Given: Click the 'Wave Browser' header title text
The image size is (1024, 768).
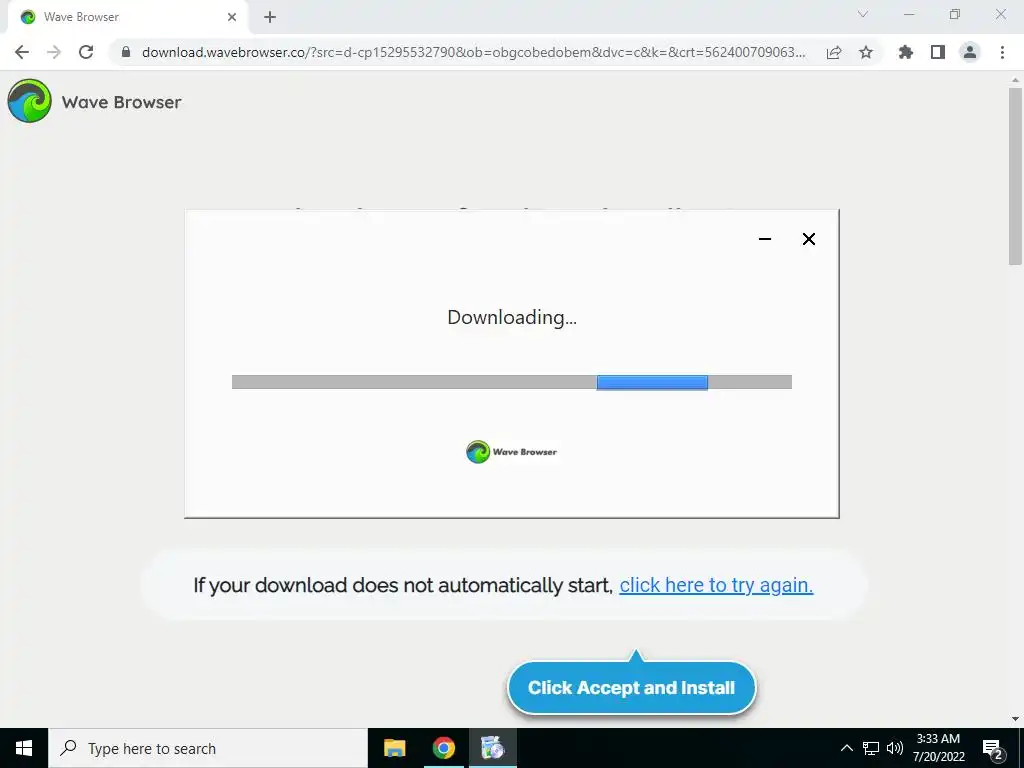Looking at the screenshot, I should point(121,103).
